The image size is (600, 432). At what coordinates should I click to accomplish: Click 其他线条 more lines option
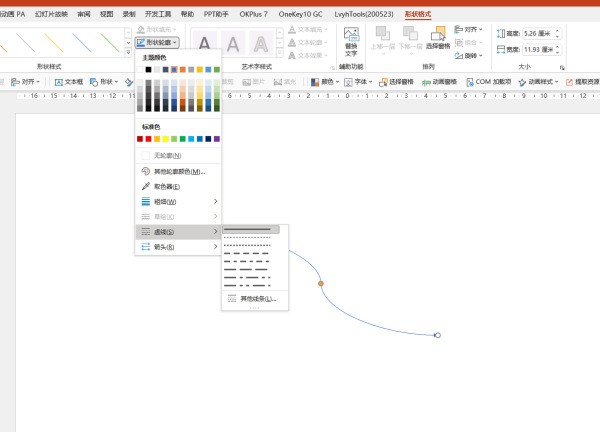(256, 298)
